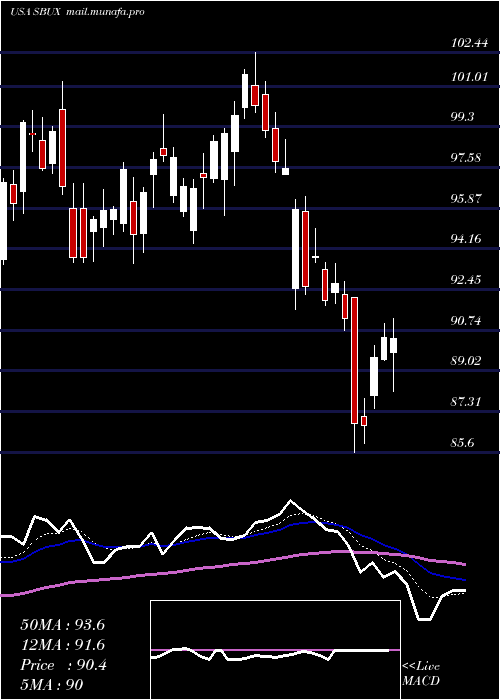The height and width of the screenshot is (700, 500).
Task: Click the mail.munafa.pro label
Action: pos(105,12)
